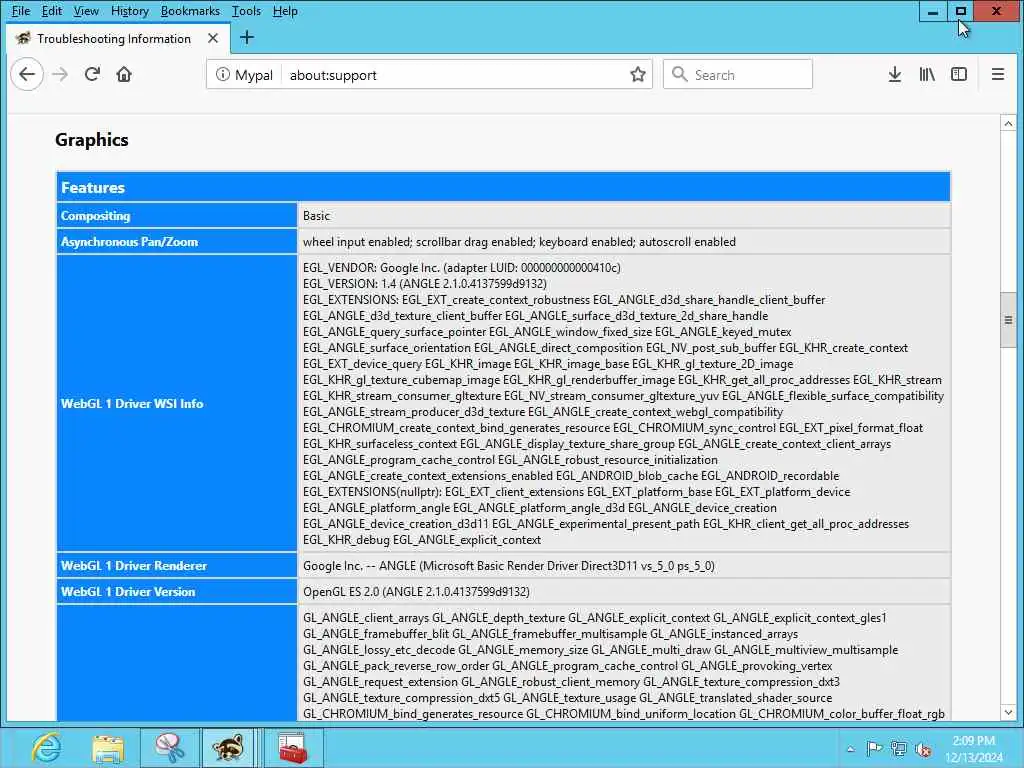Open the library menu
This screenshot has height=768, width=1024.
pyautogui.click(x=927, y=74)
